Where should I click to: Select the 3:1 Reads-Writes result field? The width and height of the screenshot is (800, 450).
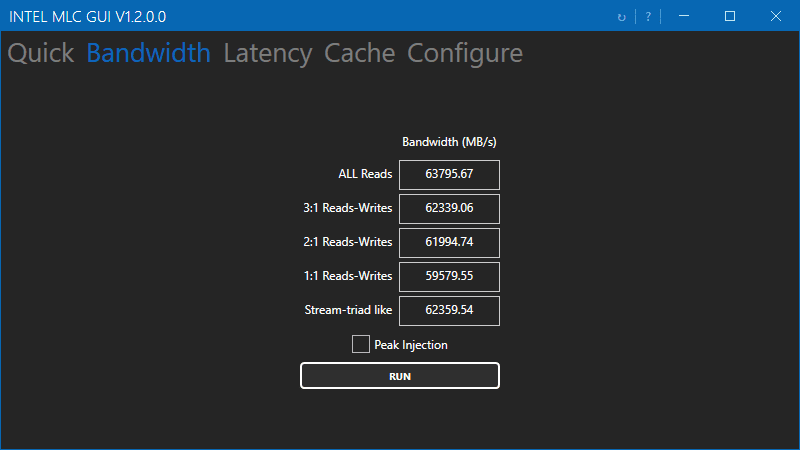[x=449, y=209]
